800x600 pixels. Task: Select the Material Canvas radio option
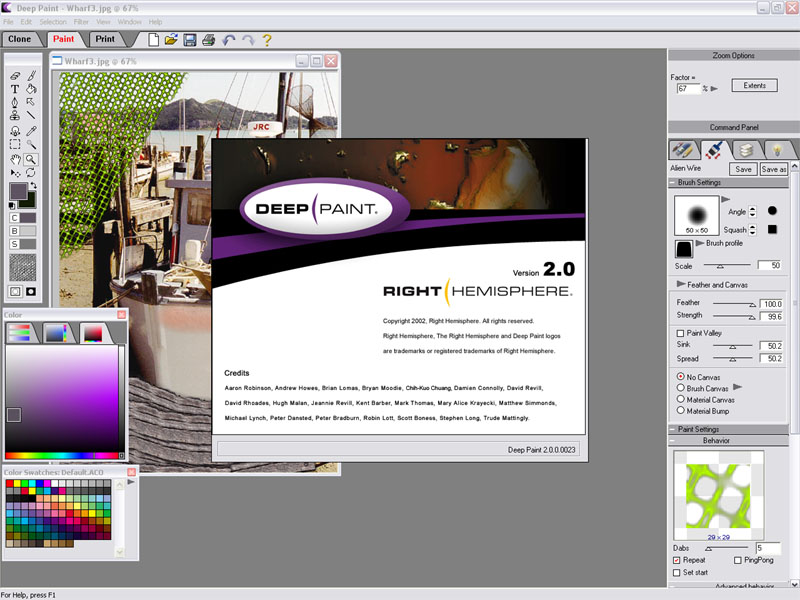pos(681,399)
